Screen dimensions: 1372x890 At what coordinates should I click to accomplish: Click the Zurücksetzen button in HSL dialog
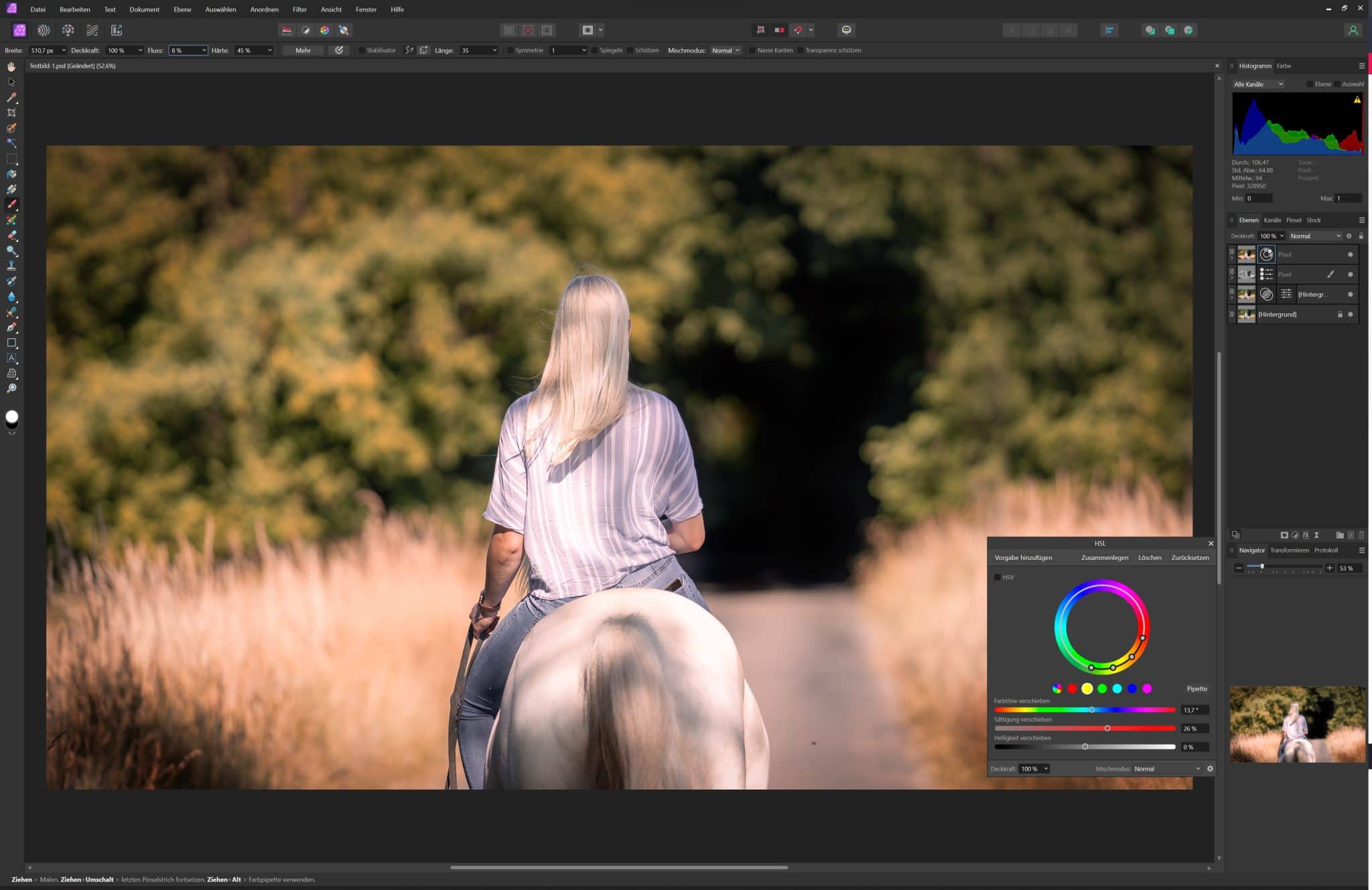[x=1189, y=557]
